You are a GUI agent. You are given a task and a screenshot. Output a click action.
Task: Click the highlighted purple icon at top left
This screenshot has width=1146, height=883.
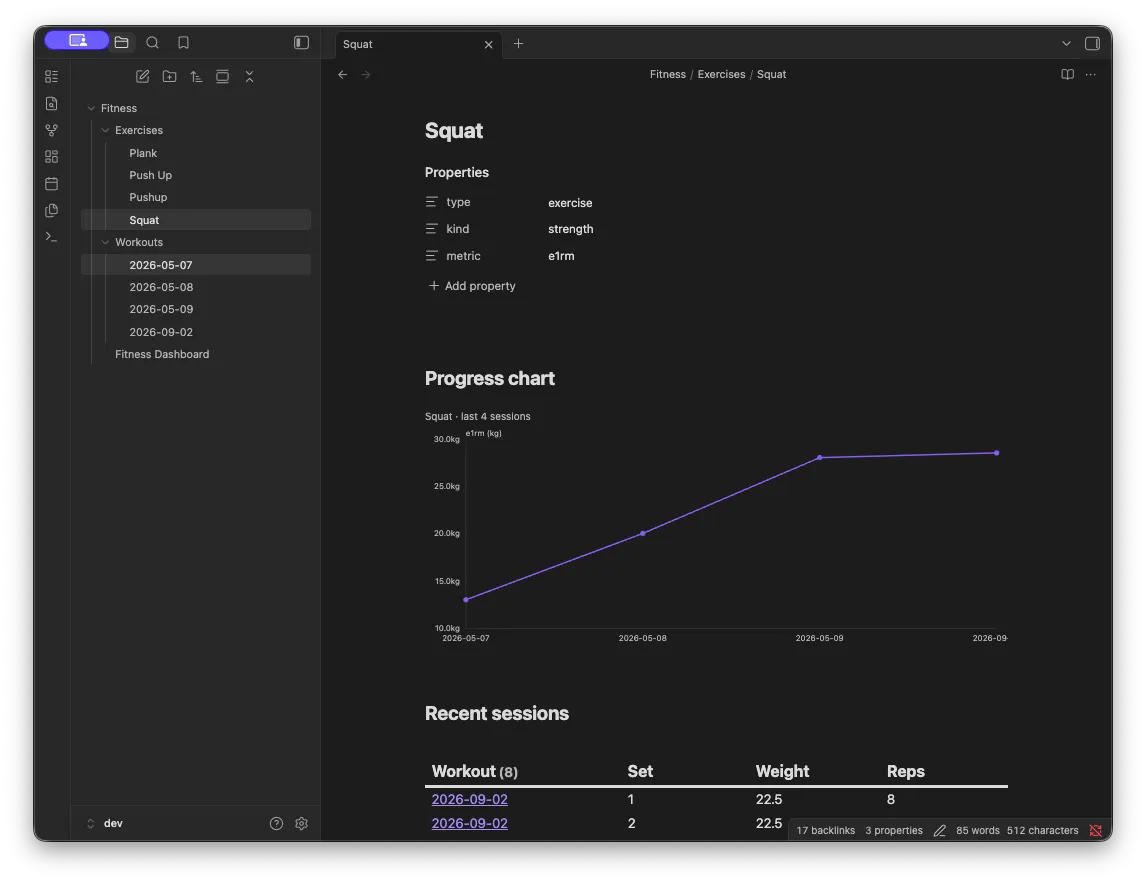(77, 40)
